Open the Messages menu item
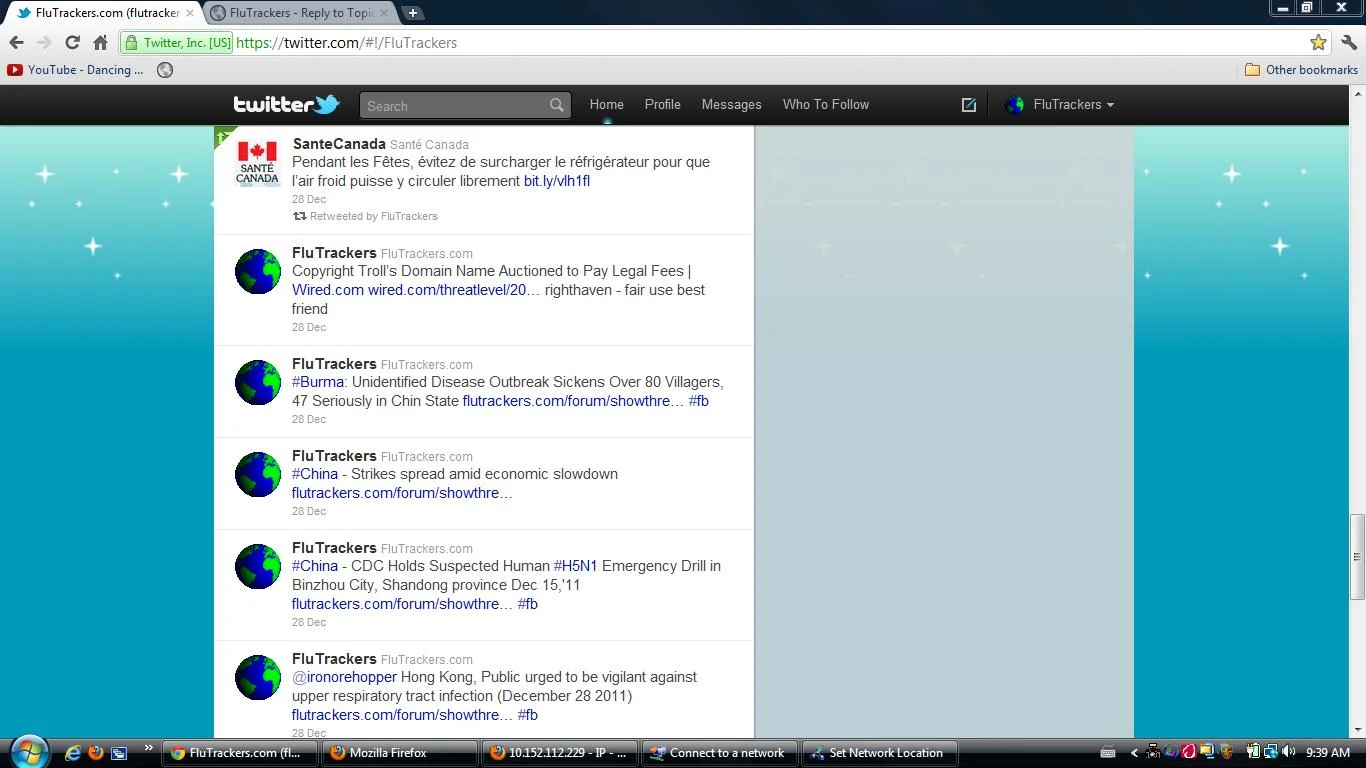Viewport: 1366px width, 768px height. [x=731, y=104]
